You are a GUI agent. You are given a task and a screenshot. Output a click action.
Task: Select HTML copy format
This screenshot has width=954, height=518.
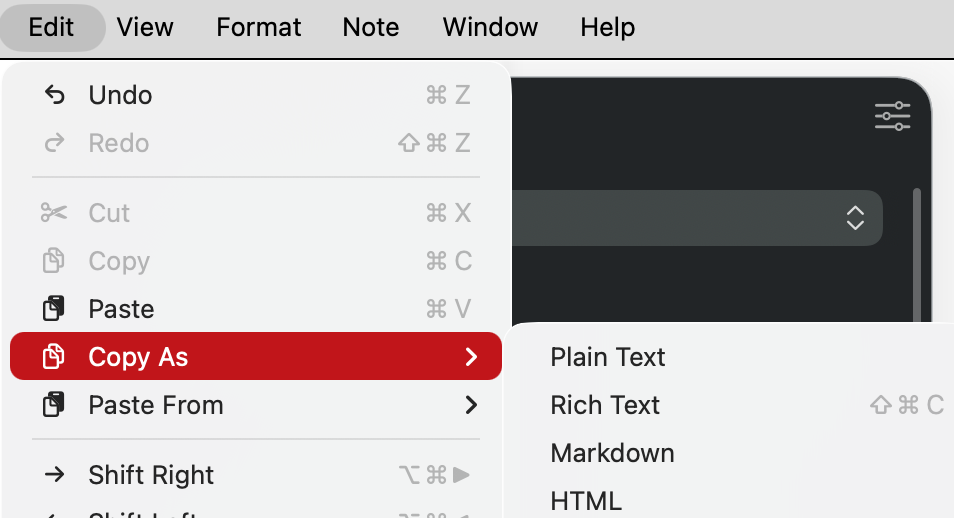click(586, 501)
